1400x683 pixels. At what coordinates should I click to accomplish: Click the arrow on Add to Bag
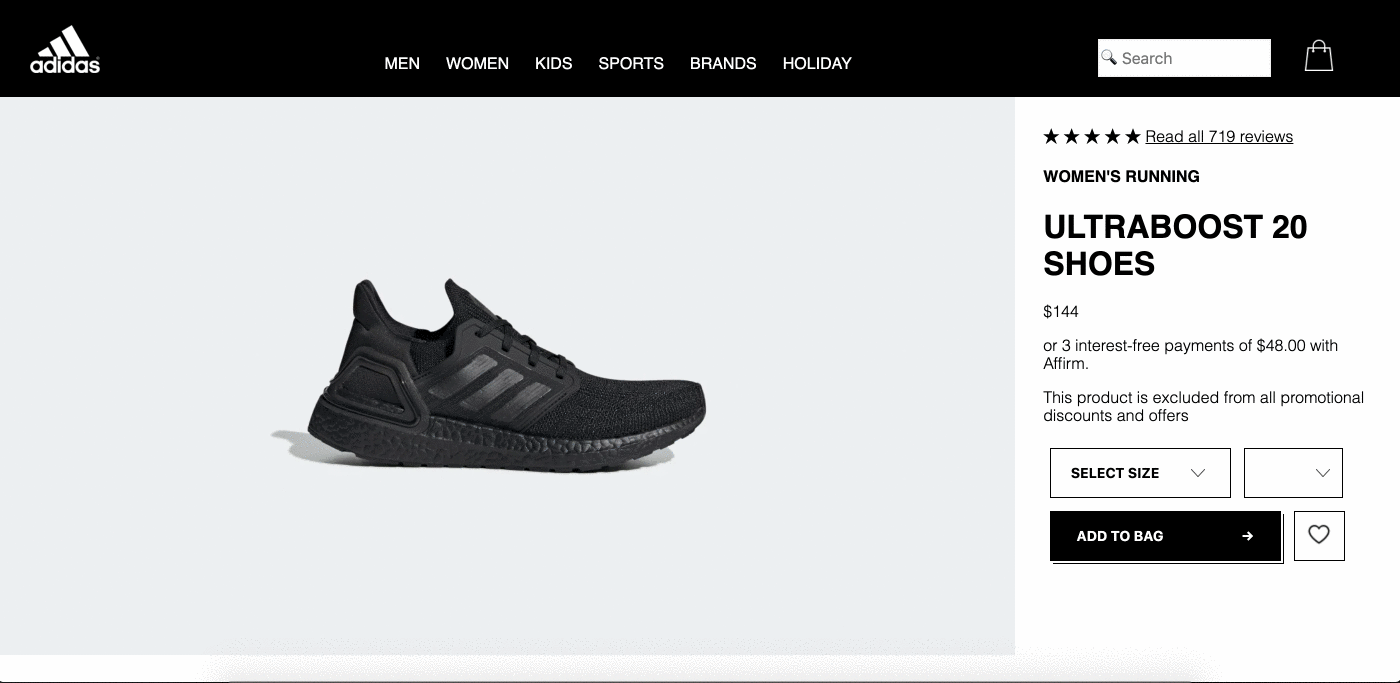pyautogui.click(x=1247, y=536)
